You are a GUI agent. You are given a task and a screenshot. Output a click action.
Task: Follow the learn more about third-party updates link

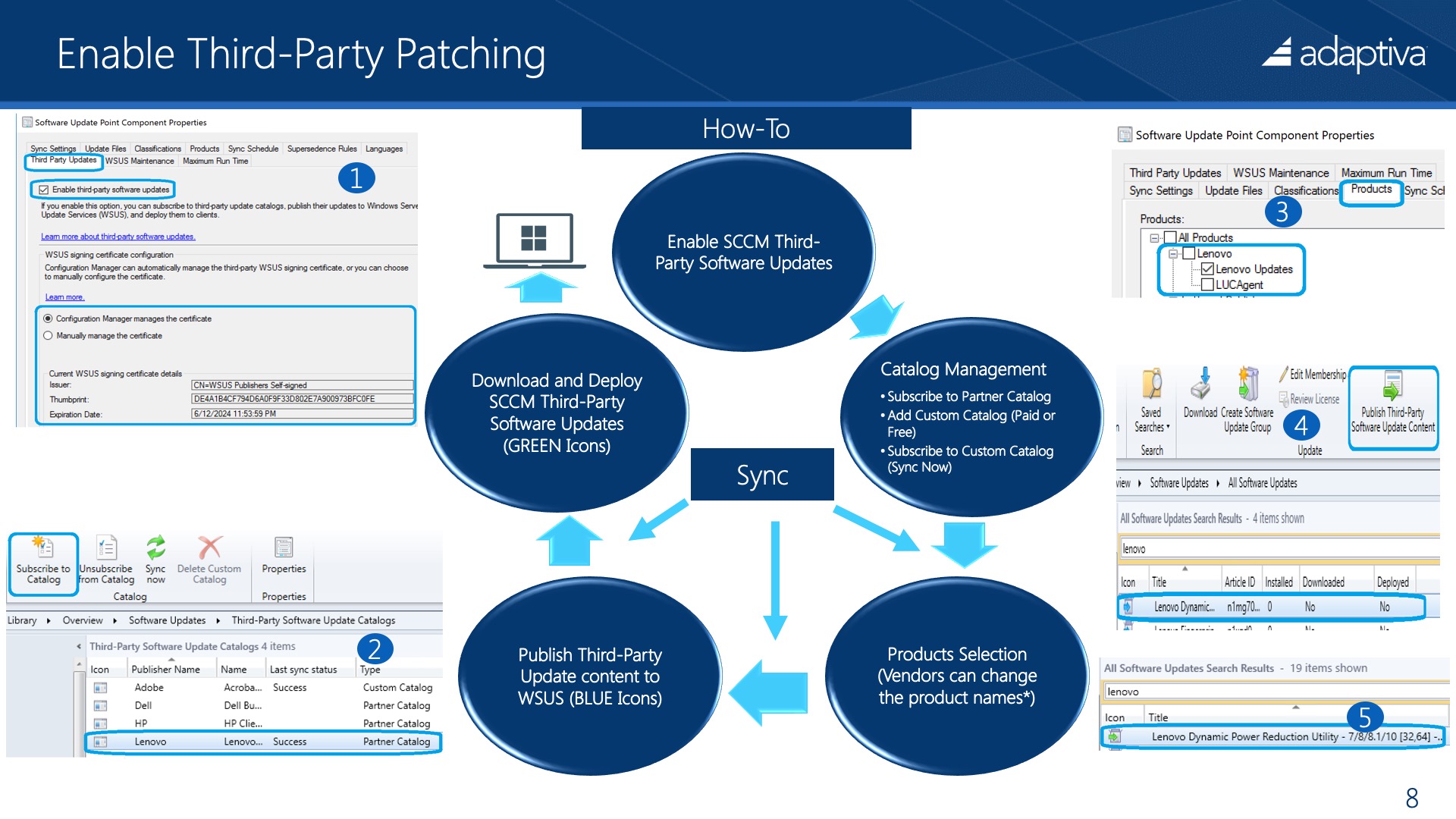pos(118,236)
